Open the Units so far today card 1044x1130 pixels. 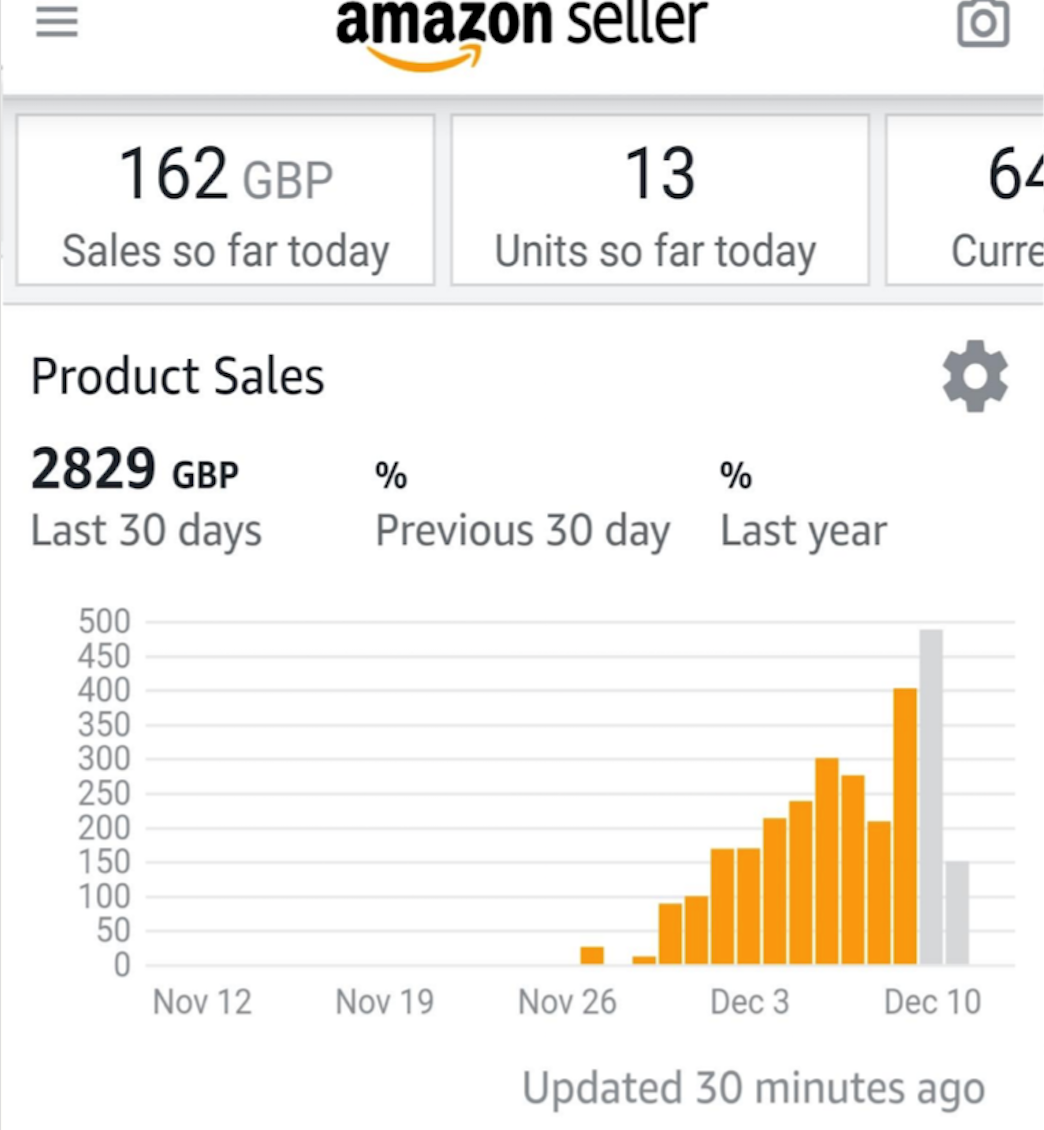(659, 200)
